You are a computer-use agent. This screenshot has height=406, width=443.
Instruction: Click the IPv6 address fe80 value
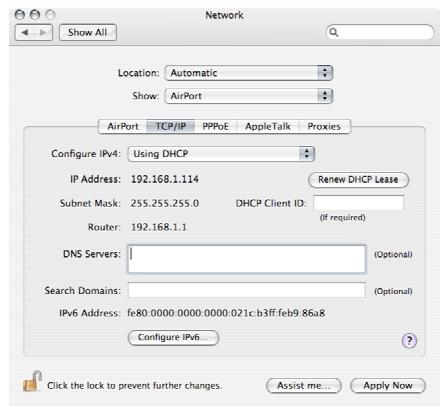(226, 313)
